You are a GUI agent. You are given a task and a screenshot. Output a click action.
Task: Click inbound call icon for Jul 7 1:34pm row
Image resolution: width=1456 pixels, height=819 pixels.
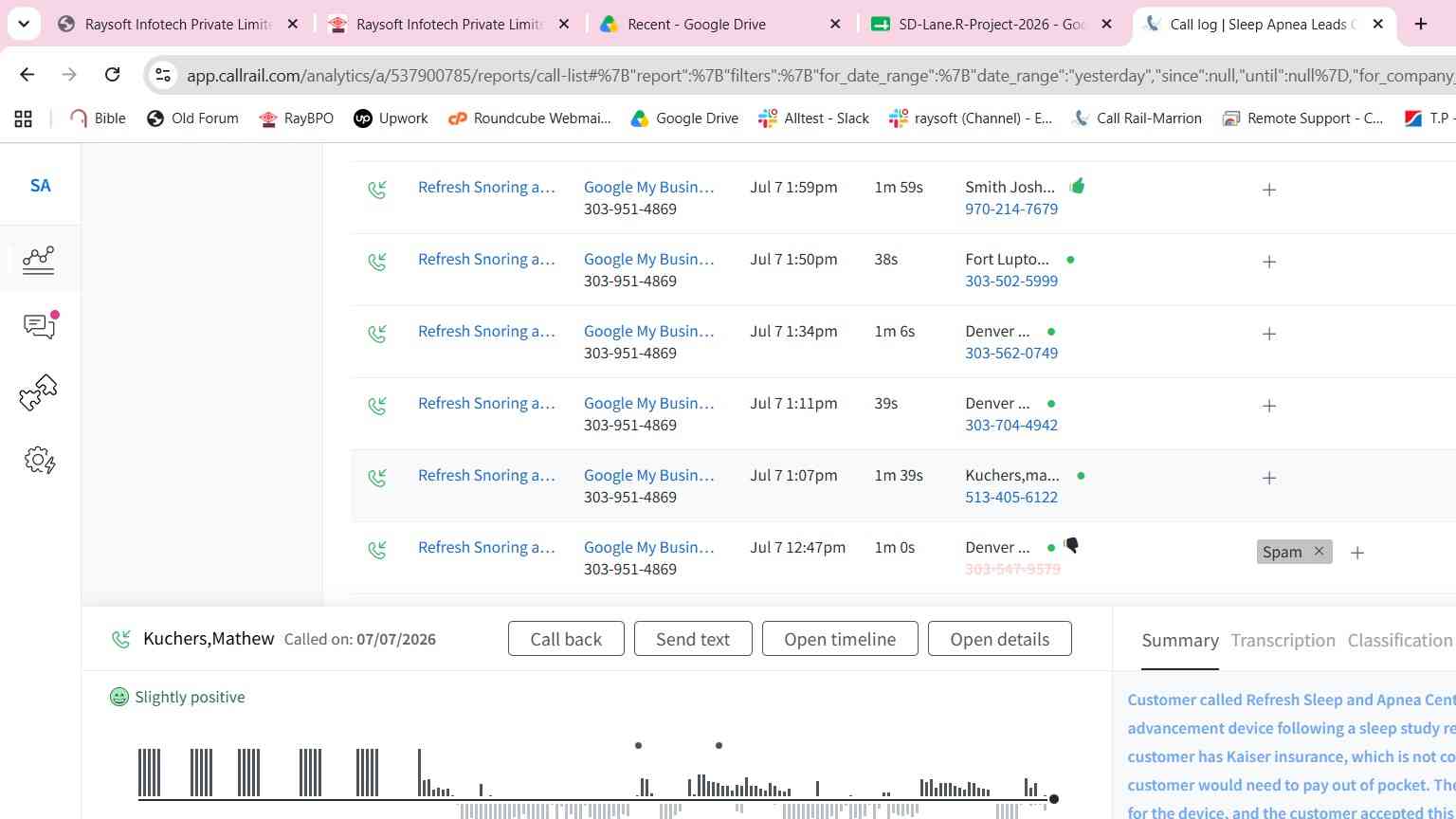click(x=377, y=334)
